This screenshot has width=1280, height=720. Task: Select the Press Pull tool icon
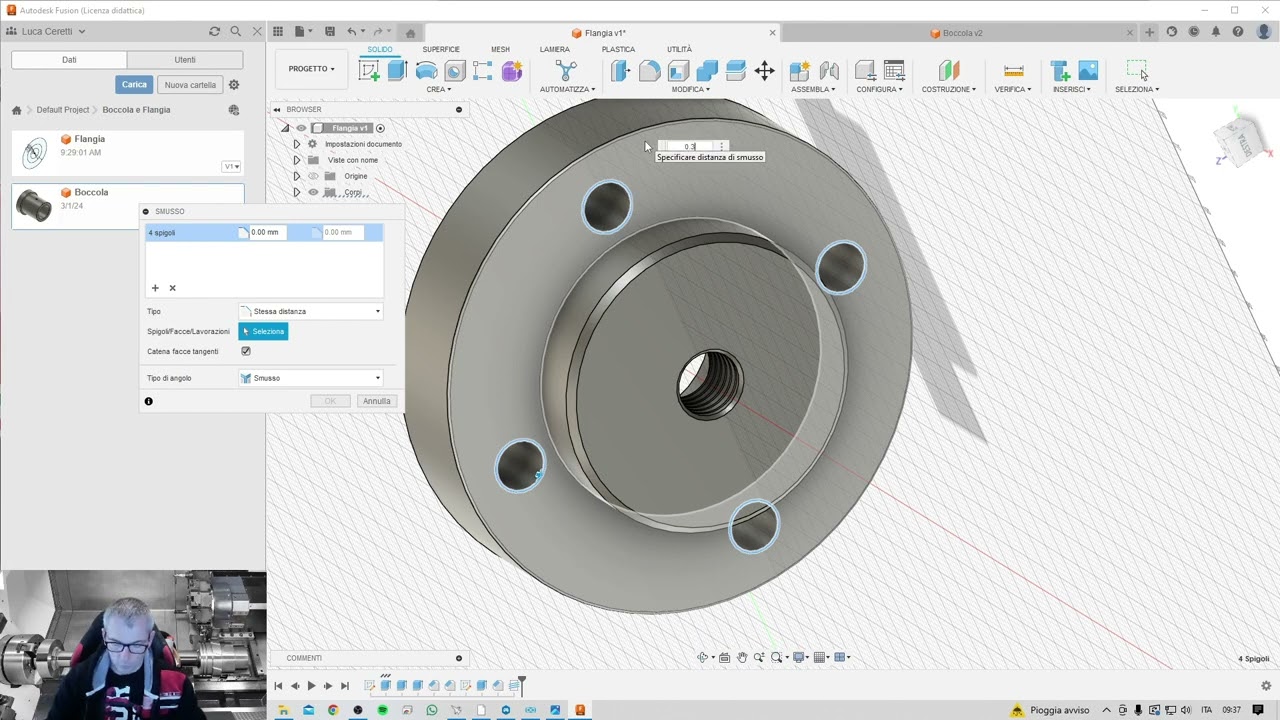pos(620,70)
